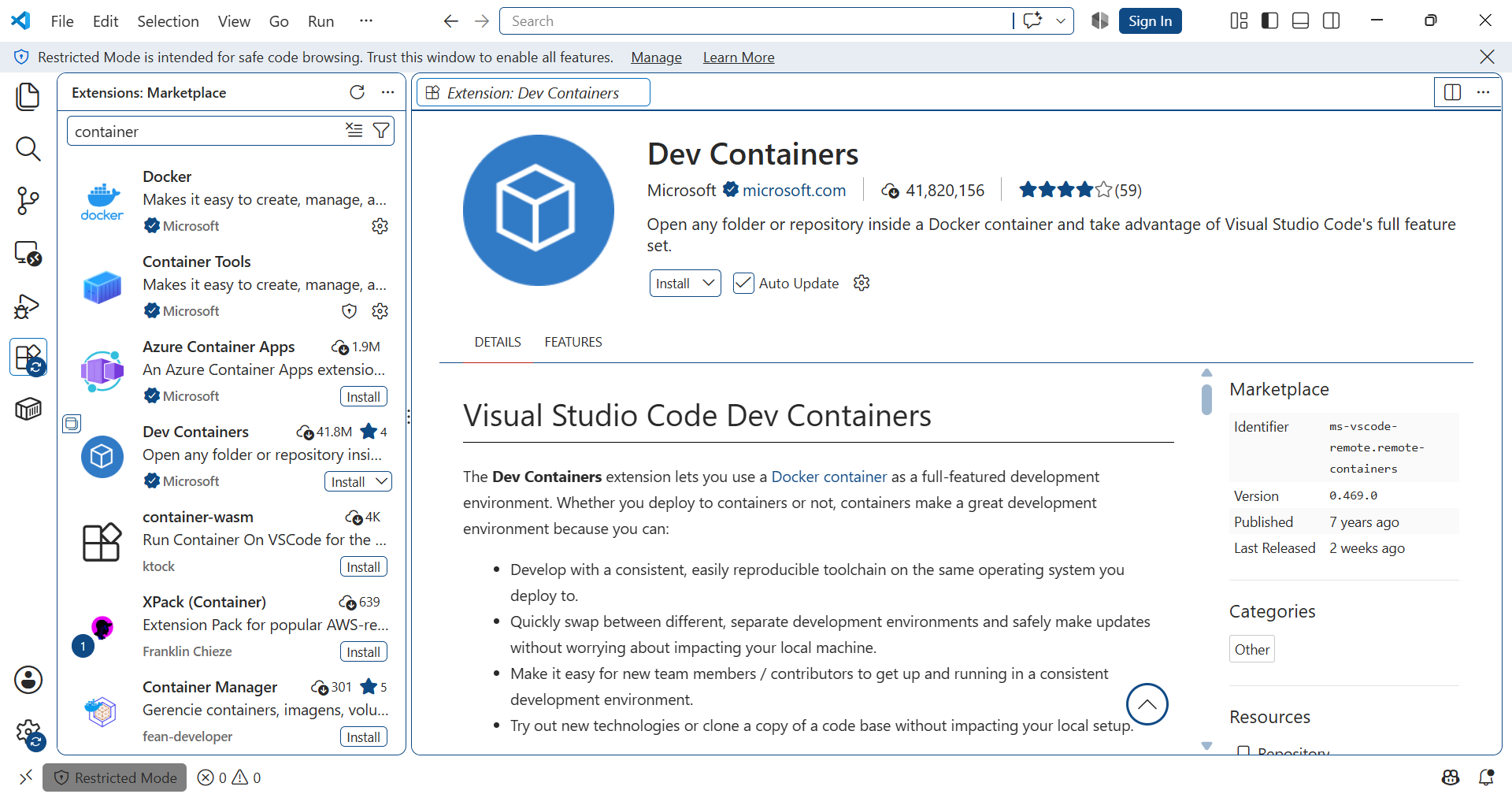Open the extensions filter menu
This screenshot has height=794, width=1512.
point(381,131)
